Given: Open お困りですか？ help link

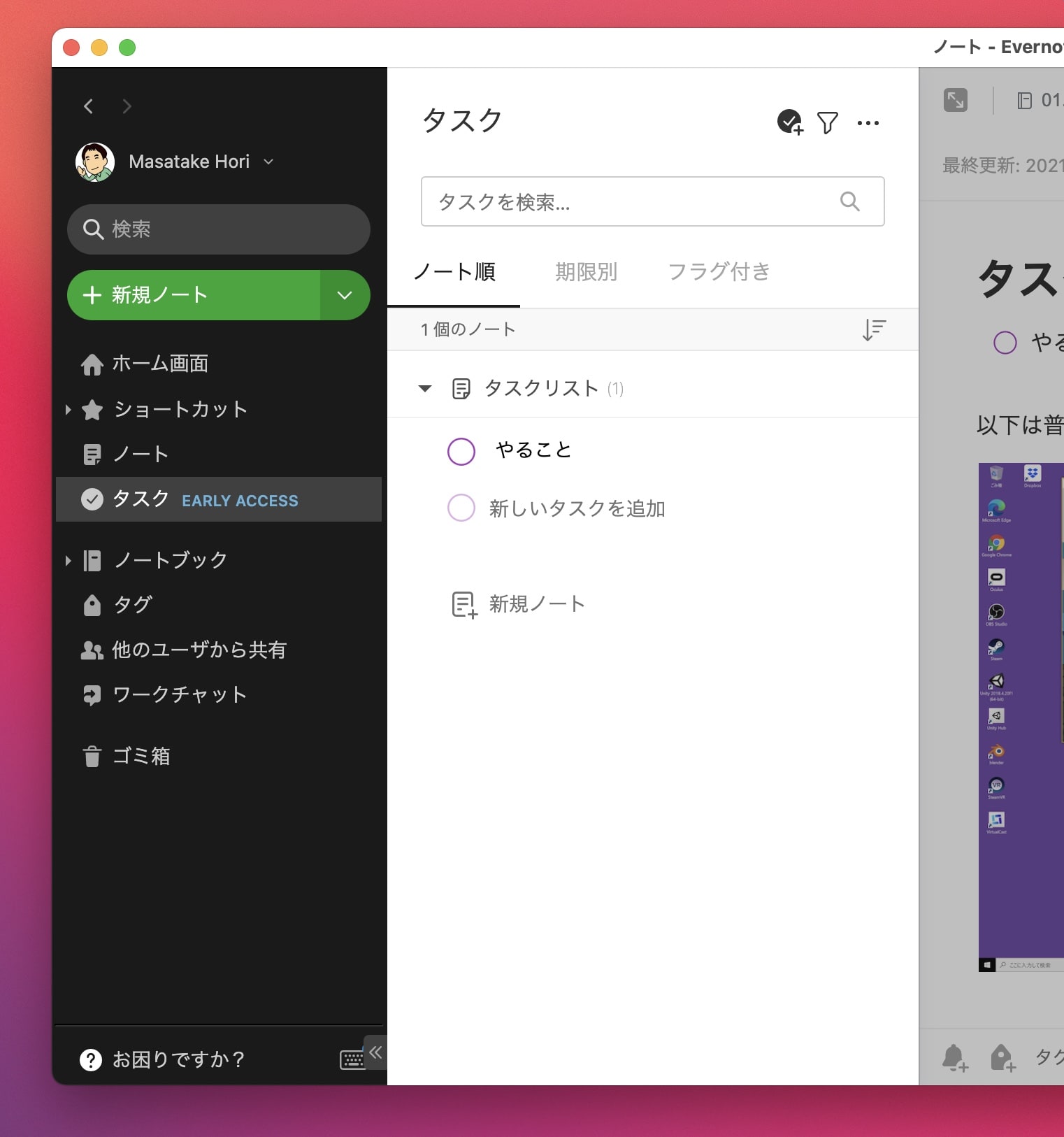Looking at the screenshot, I should point(164,1060).
